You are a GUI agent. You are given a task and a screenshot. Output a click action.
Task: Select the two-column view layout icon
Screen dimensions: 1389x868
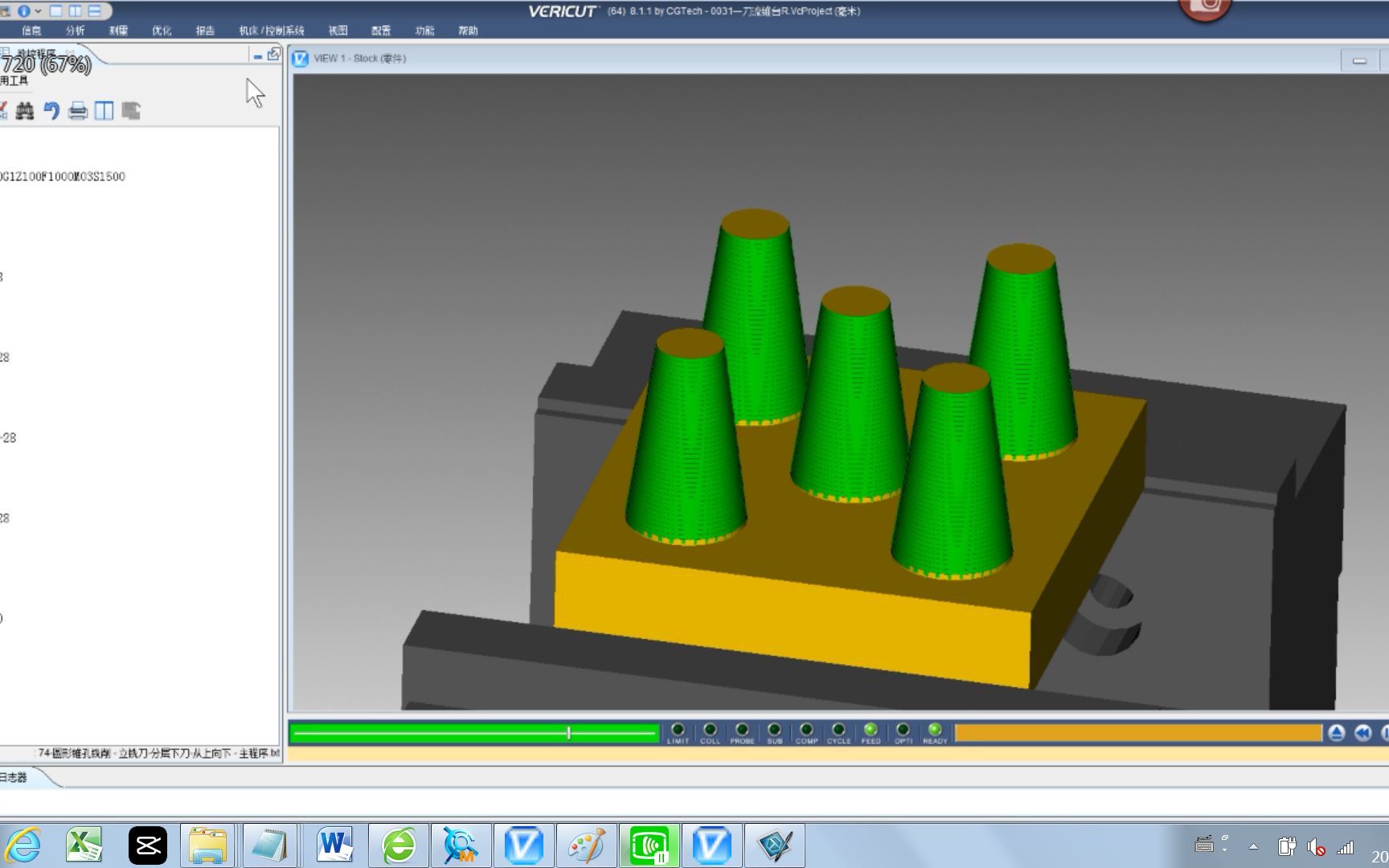pos(76,11)
